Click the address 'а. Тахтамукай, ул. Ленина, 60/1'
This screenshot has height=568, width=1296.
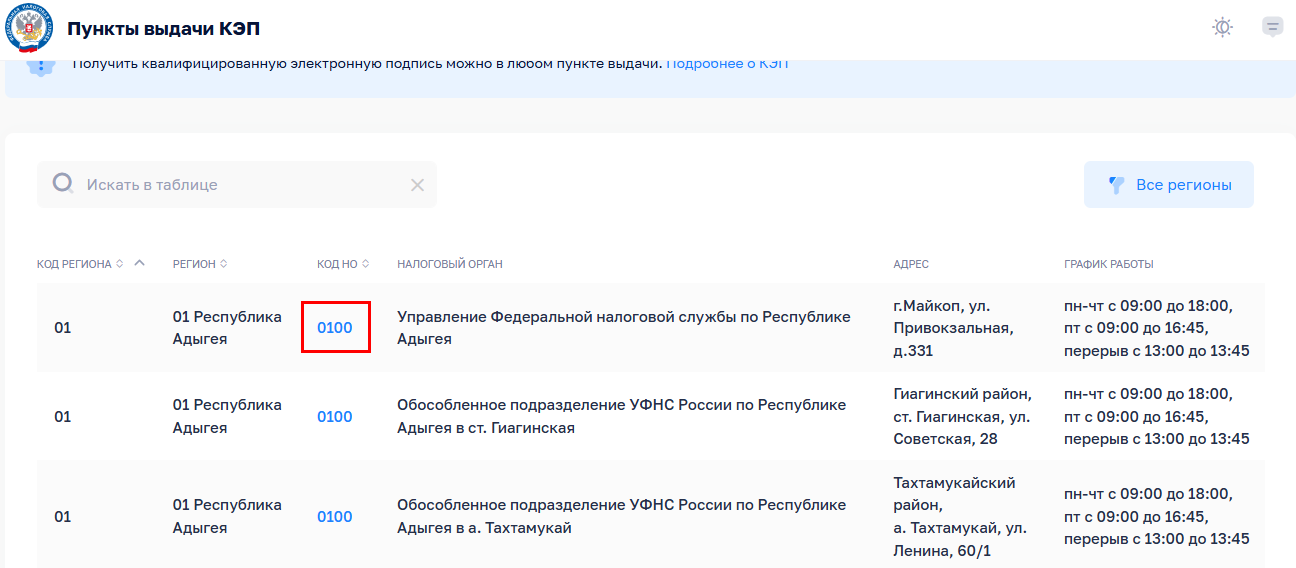point(959,516)
